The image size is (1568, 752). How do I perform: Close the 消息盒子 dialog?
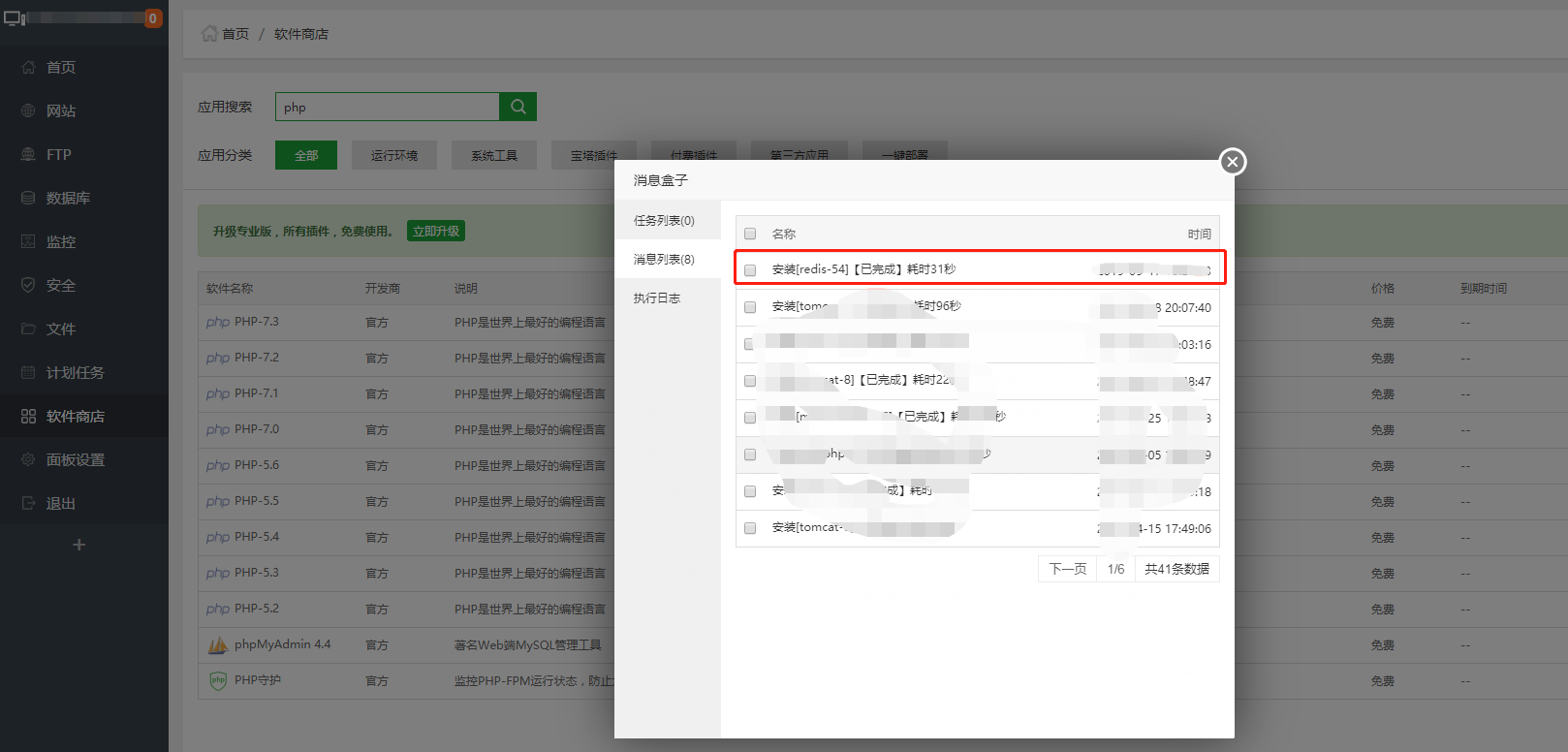tap(1233, 162)
